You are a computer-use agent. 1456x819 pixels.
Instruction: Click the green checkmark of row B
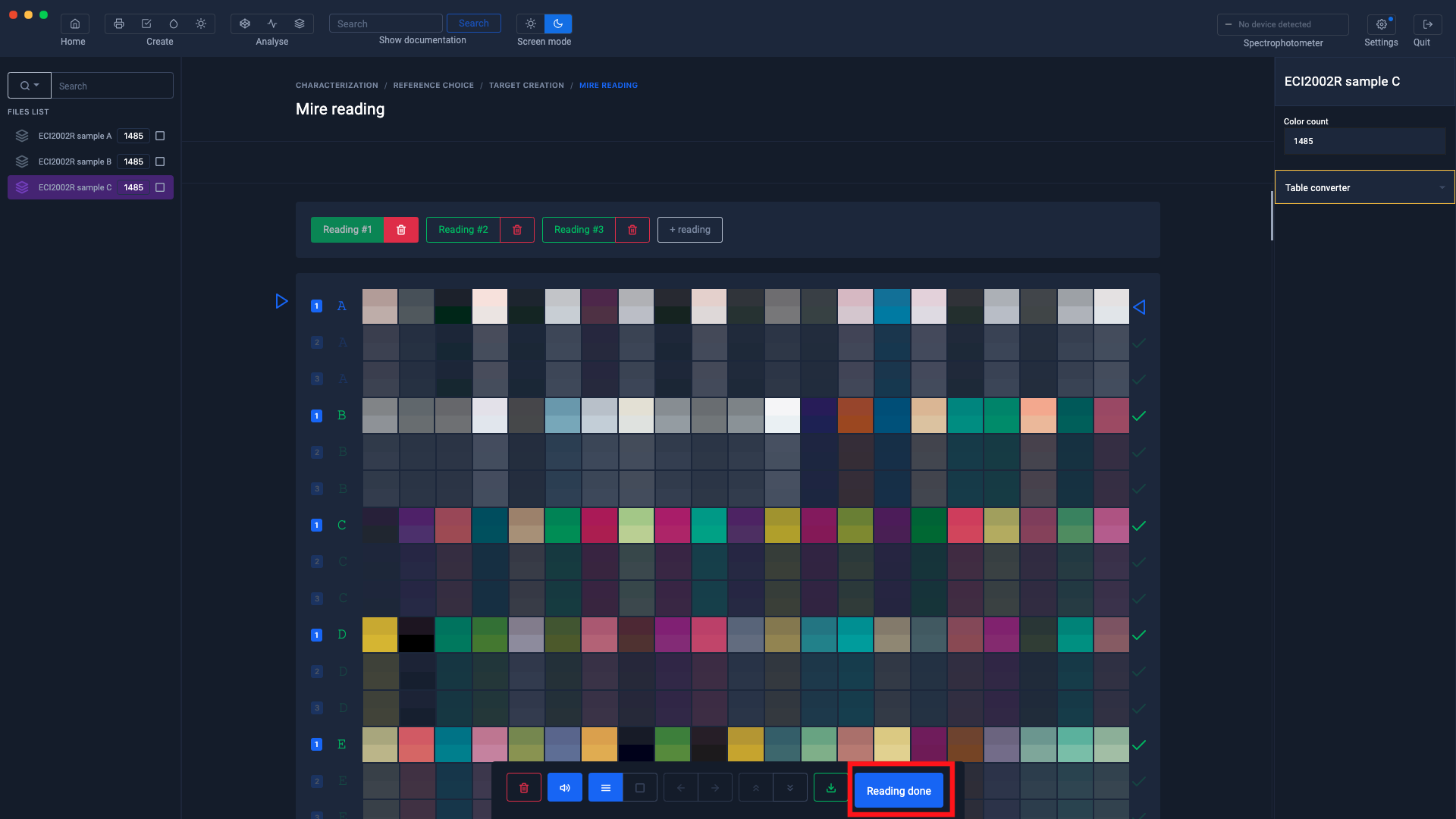point(1139,416)
